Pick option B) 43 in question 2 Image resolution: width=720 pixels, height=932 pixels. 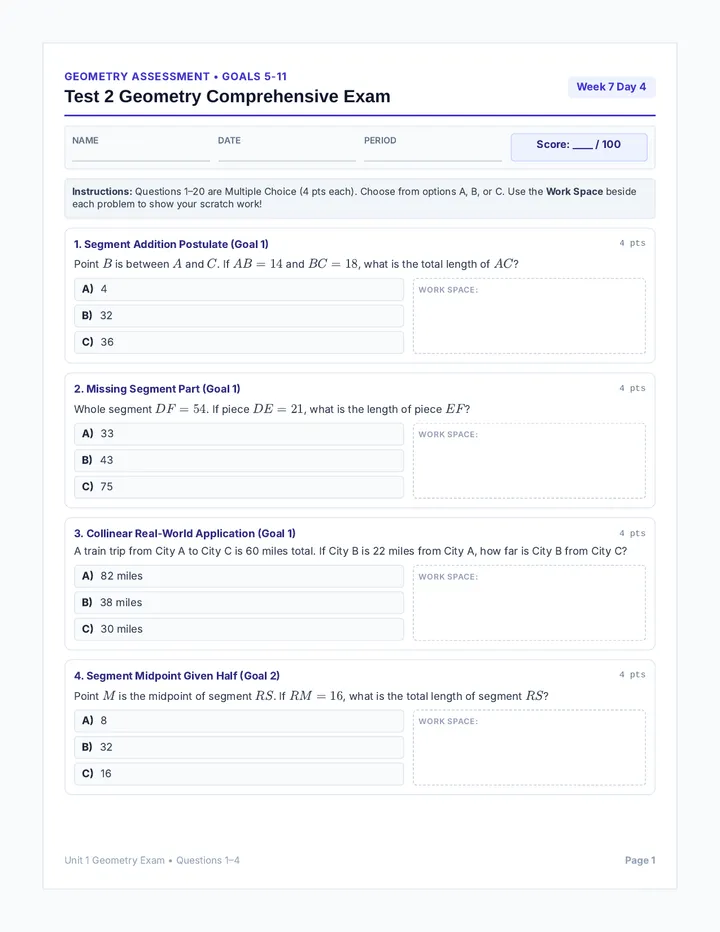coord(238,461)
